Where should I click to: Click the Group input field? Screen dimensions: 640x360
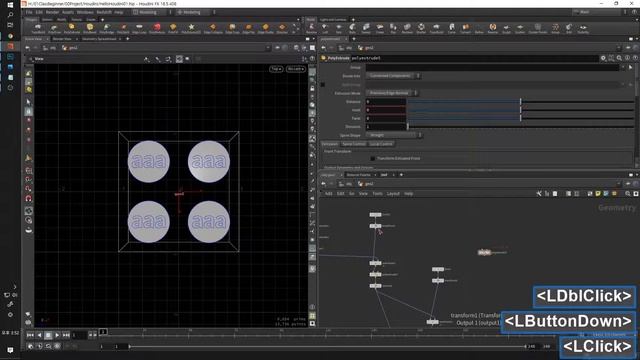point(492,67)
